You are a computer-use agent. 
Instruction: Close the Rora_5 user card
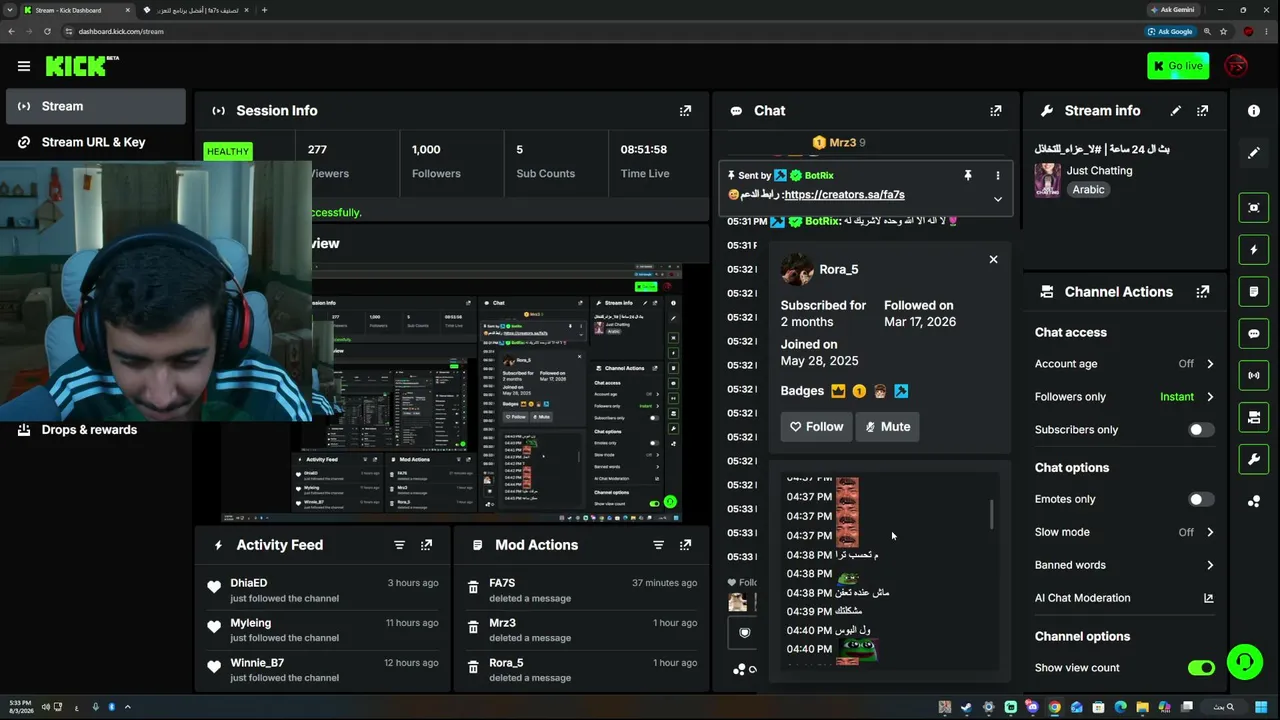click(993, 259)
